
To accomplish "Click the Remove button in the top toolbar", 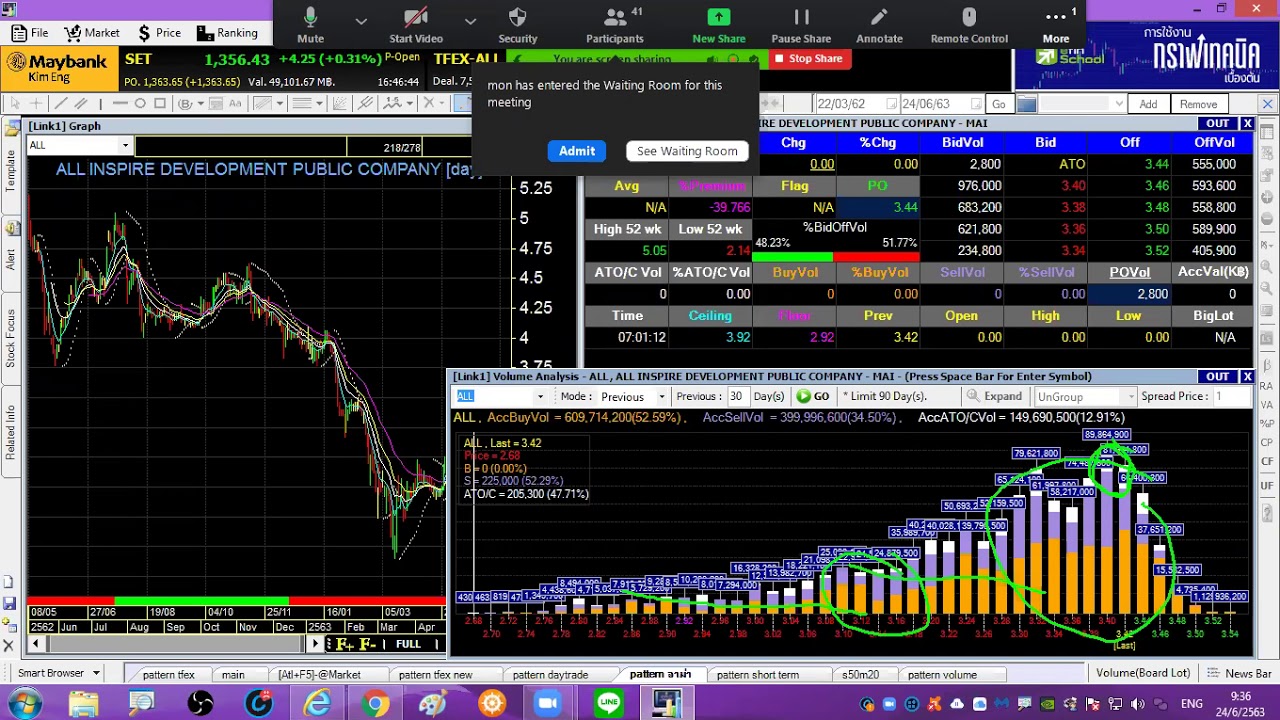I will [1198, 104].
